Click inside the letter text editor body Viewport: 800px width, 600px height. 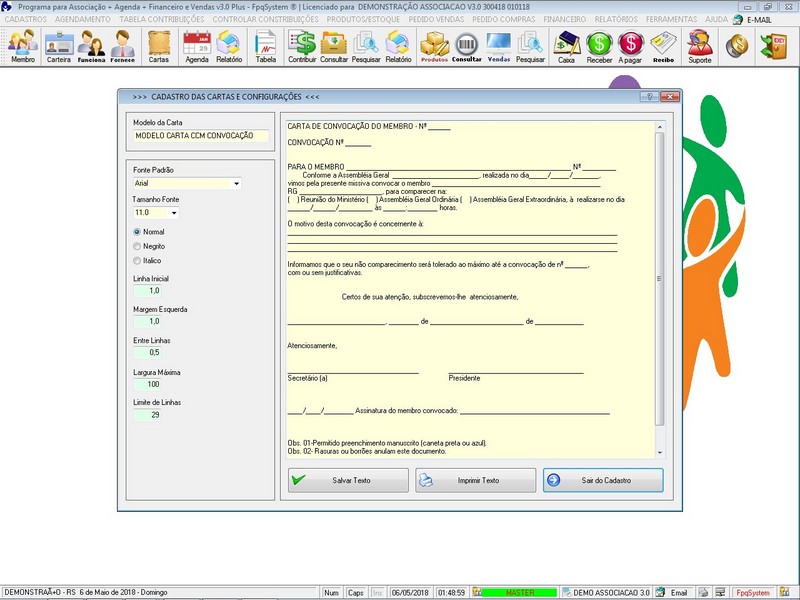469,289
